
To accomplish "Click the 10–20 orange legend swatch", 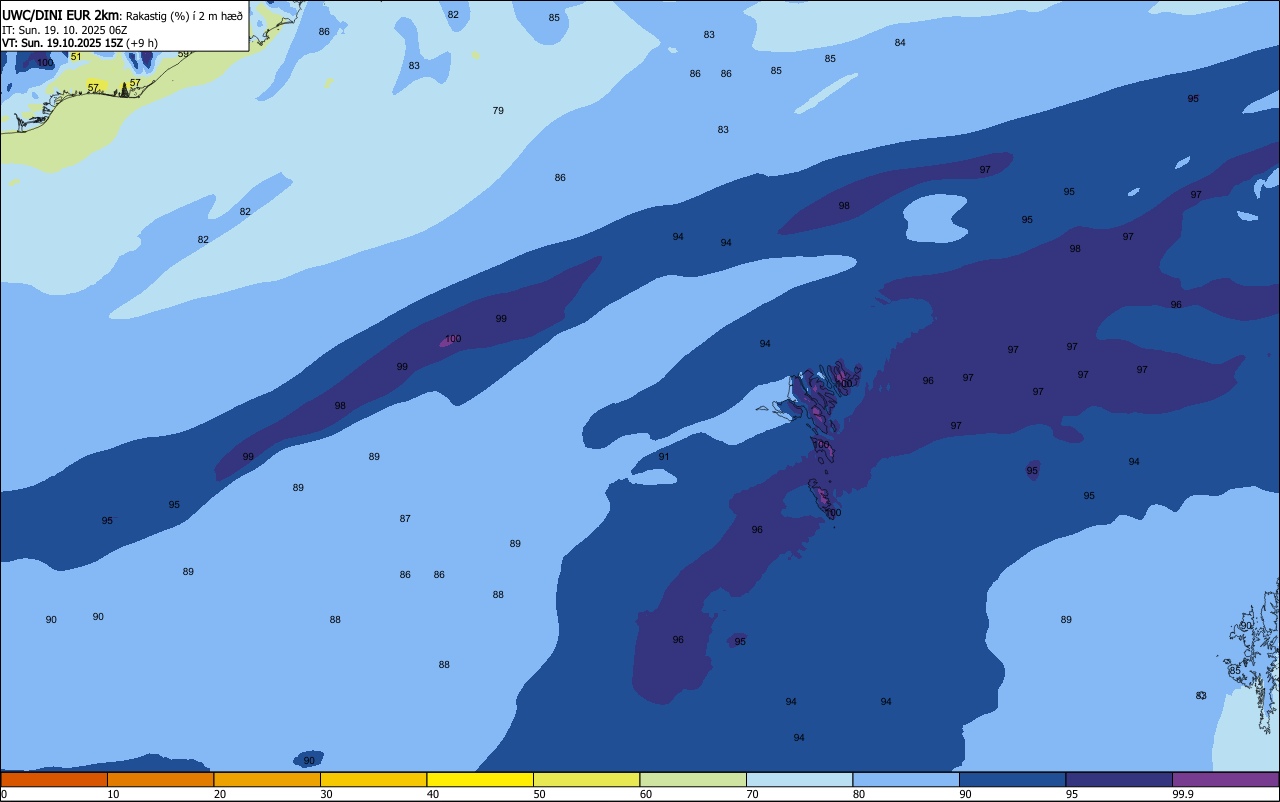I will (x=160, y=779).
